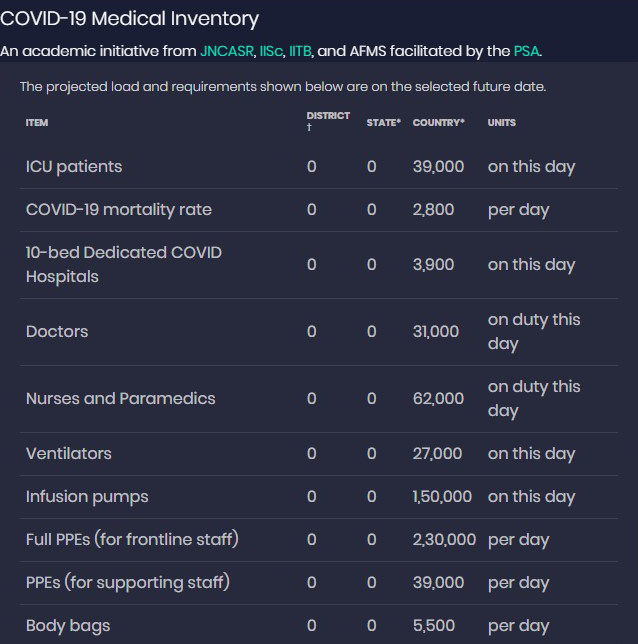Image resolution: width=638 pixels, height=644 pixels.
Task: Open the JNCASR link
Action: [x=227, y=51]
